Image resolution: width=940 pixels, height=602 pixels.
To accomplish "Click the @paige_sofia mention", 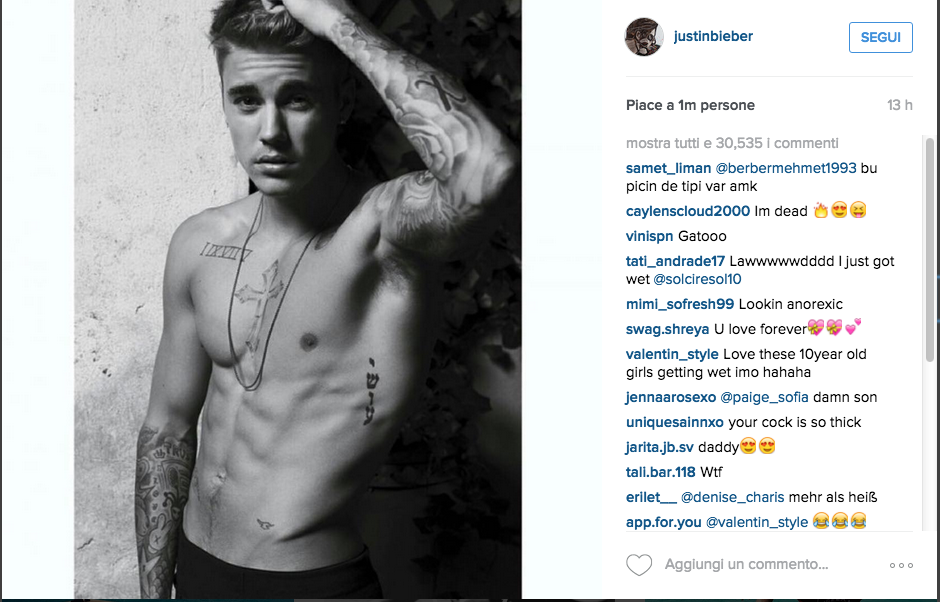I will tap(764, 398).
